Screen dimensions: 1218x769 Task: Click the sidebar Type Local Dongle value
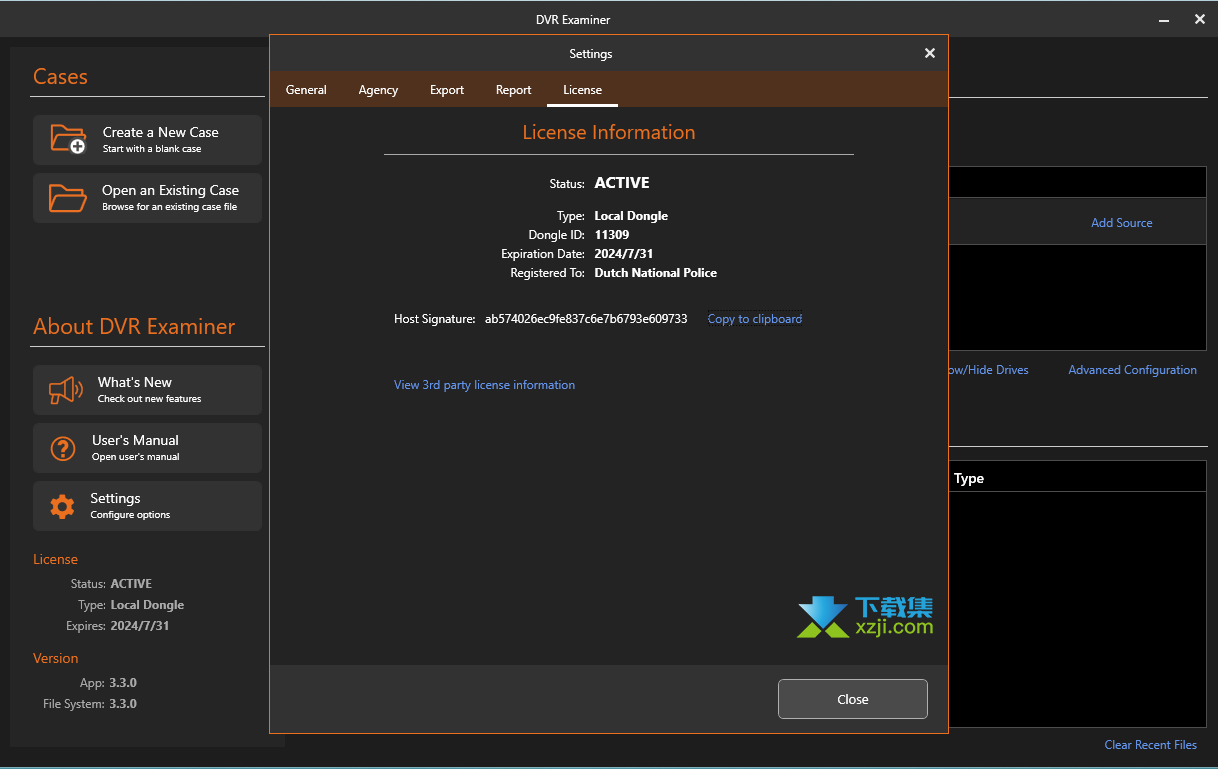pyautogui.click(x=147, y=605)
